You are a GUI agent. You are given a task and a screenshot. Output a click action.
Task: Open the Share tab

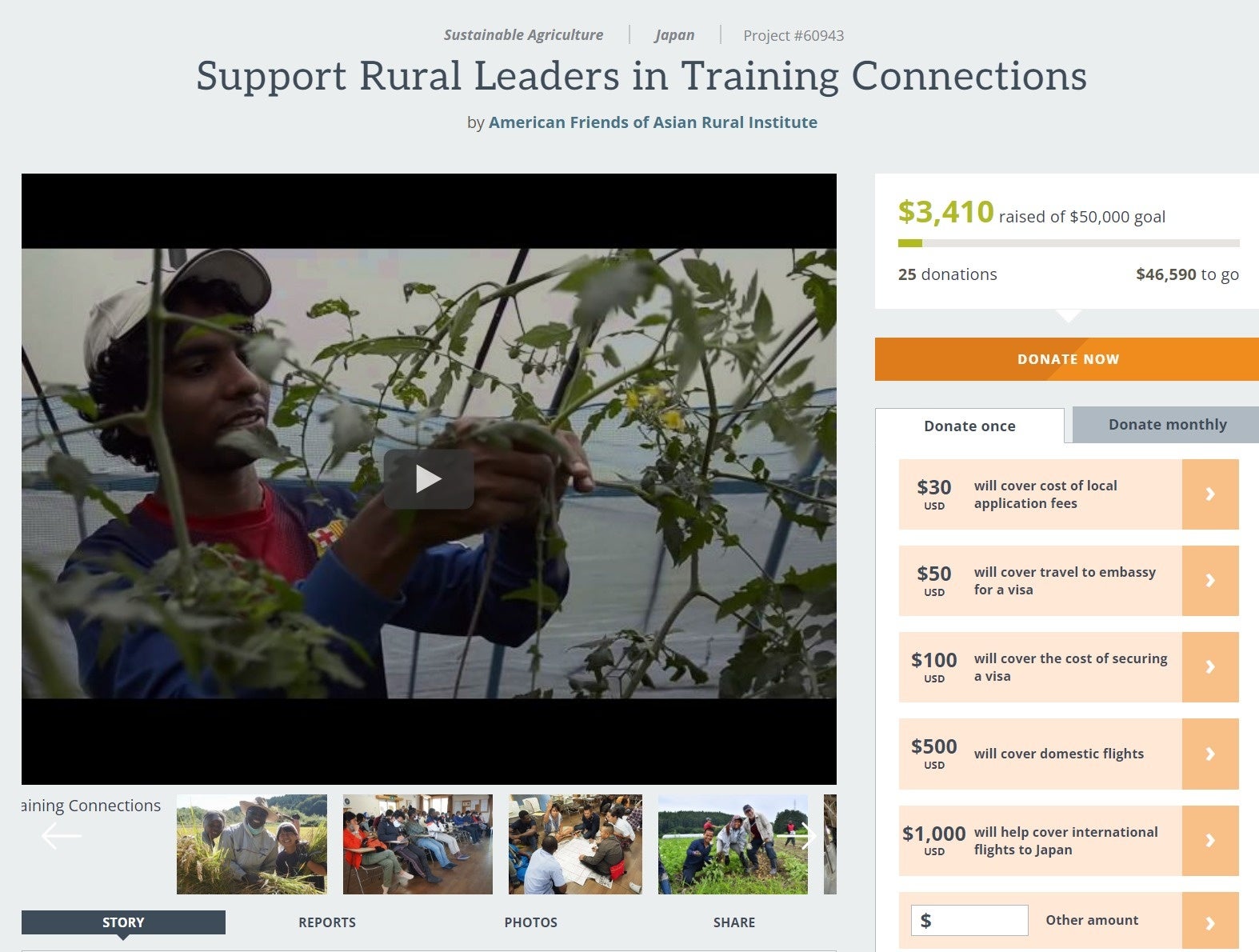tap(734, 922)
